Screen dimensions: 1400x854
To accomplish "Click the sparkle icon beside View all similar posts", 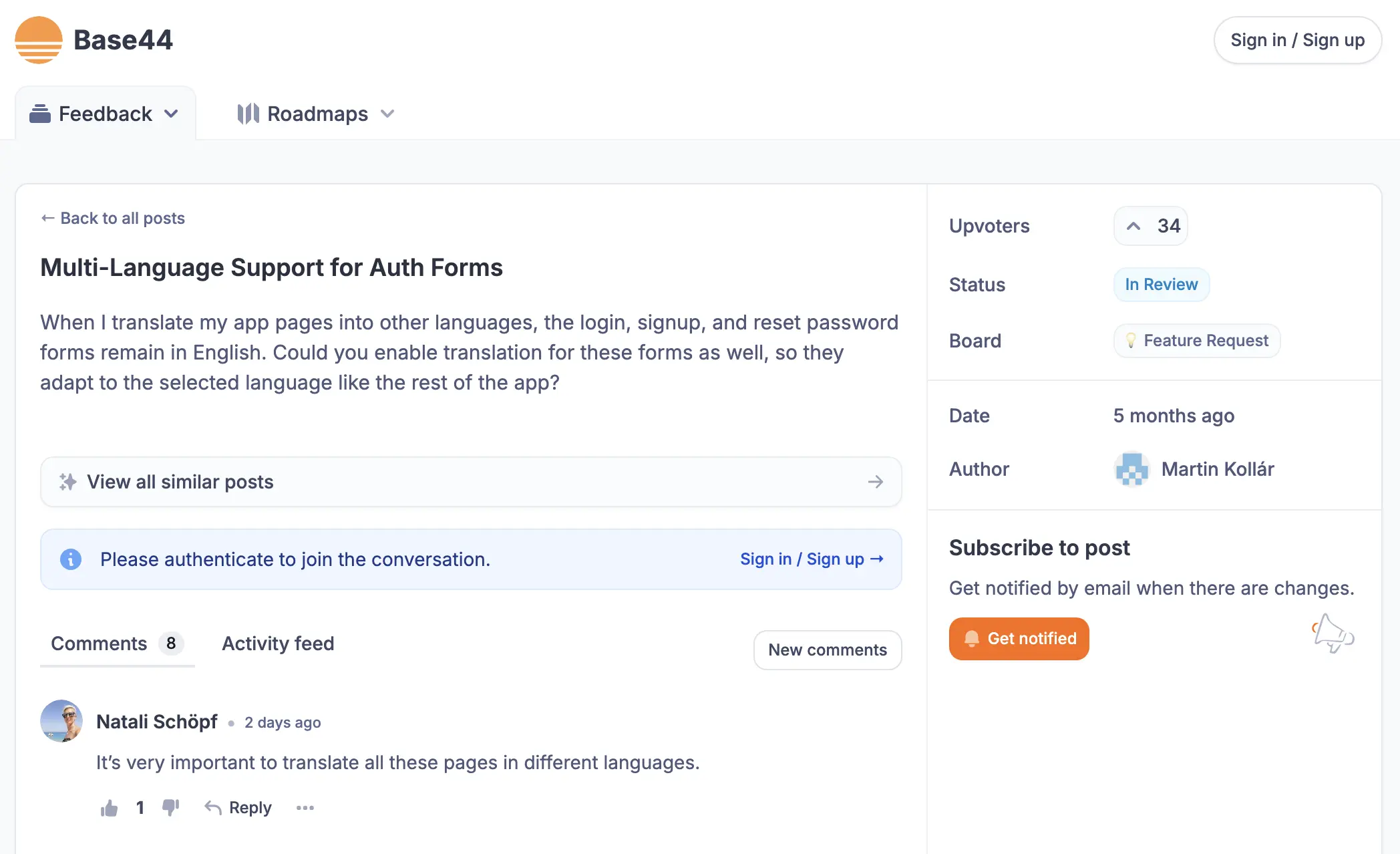I will point(68,482).
